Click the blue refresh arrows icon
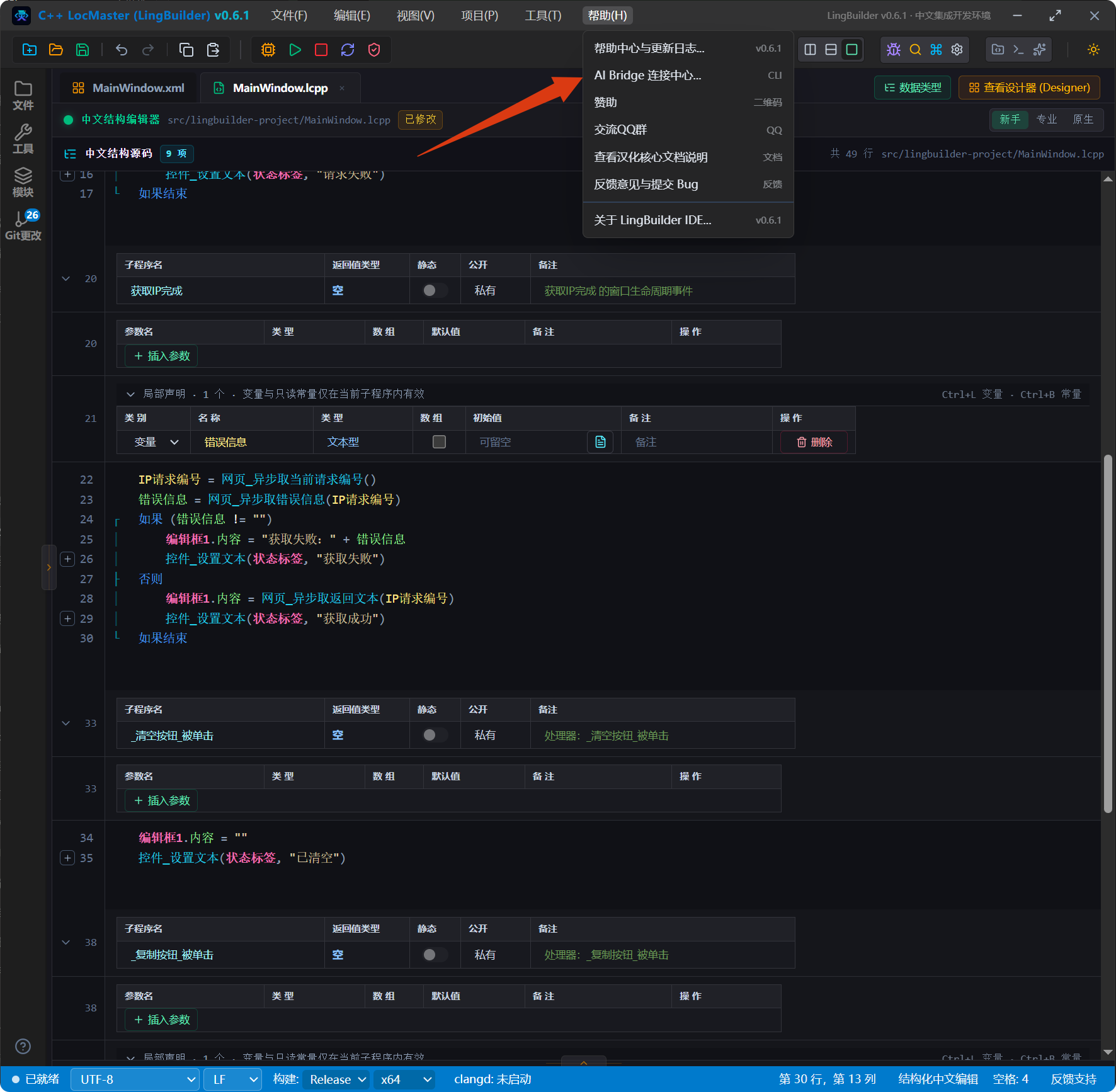 click(348, 50)
